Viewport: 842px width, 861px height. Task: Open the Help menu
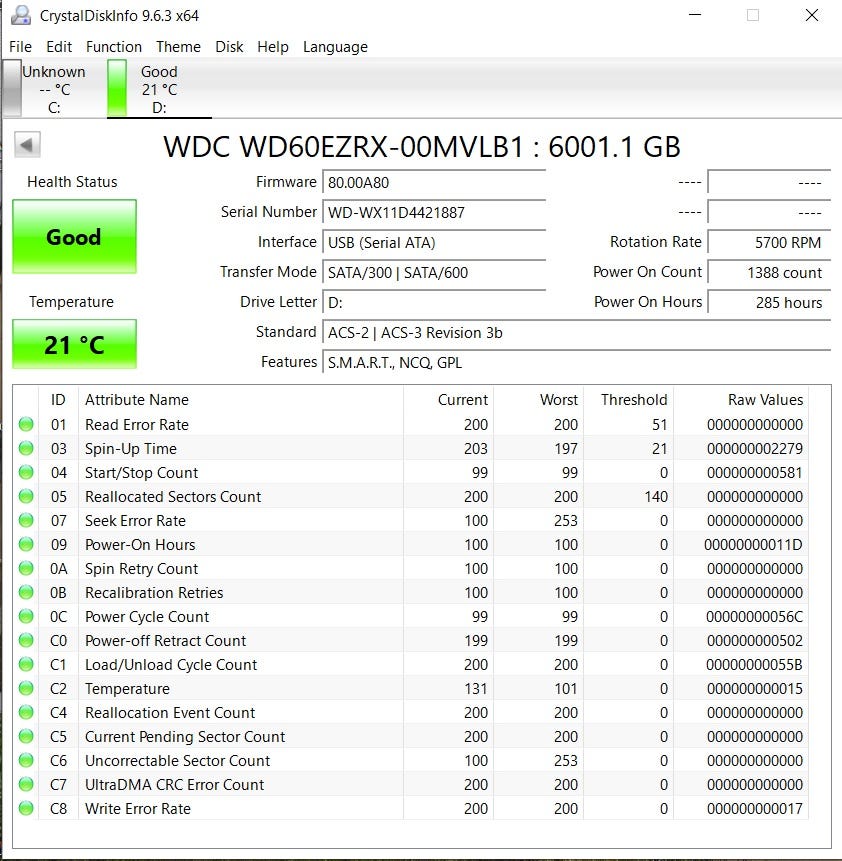pyautogui.click(x=272, y=47)
